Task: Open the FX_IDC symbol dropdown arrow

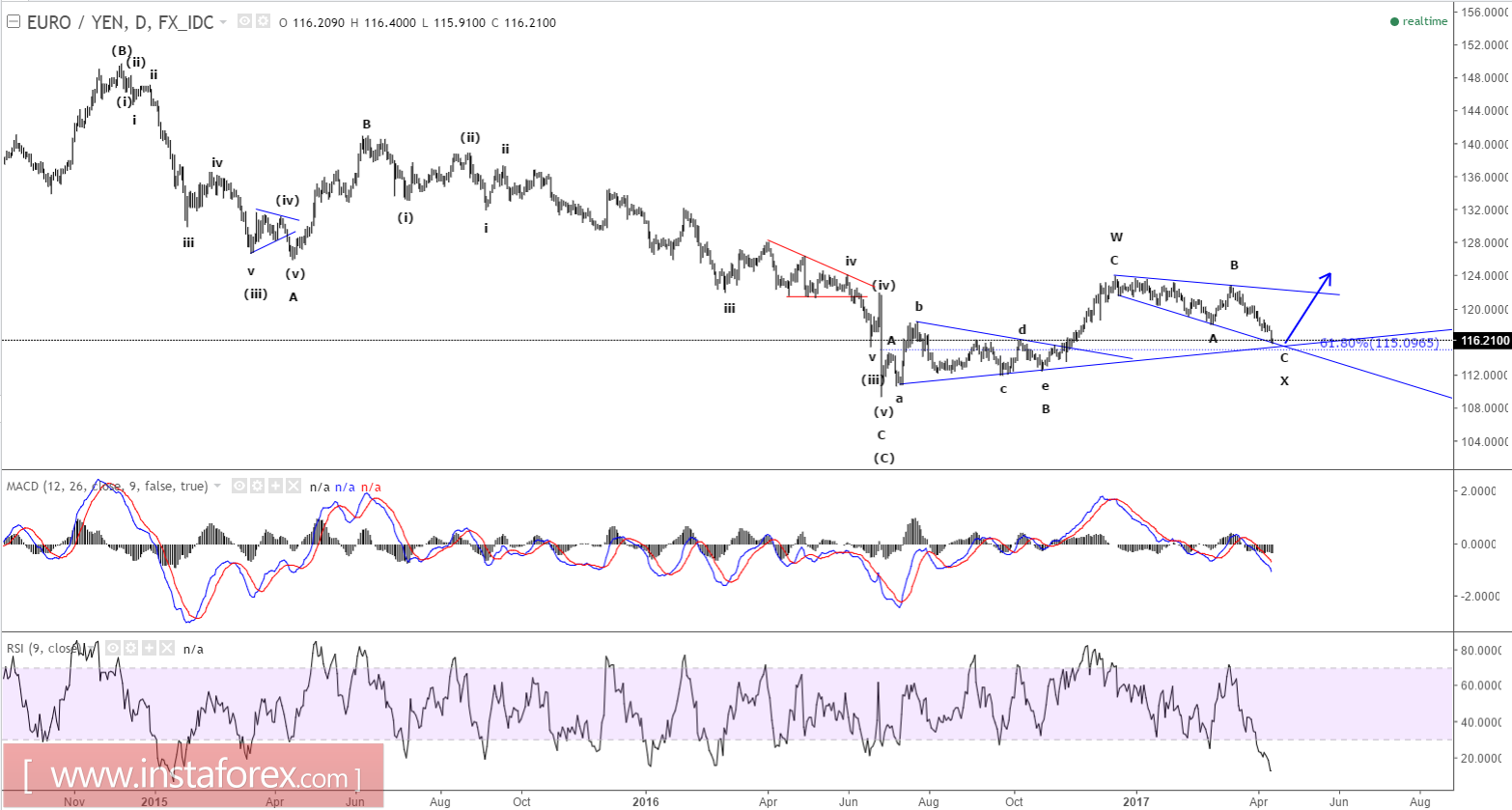Action: point(223,21)
